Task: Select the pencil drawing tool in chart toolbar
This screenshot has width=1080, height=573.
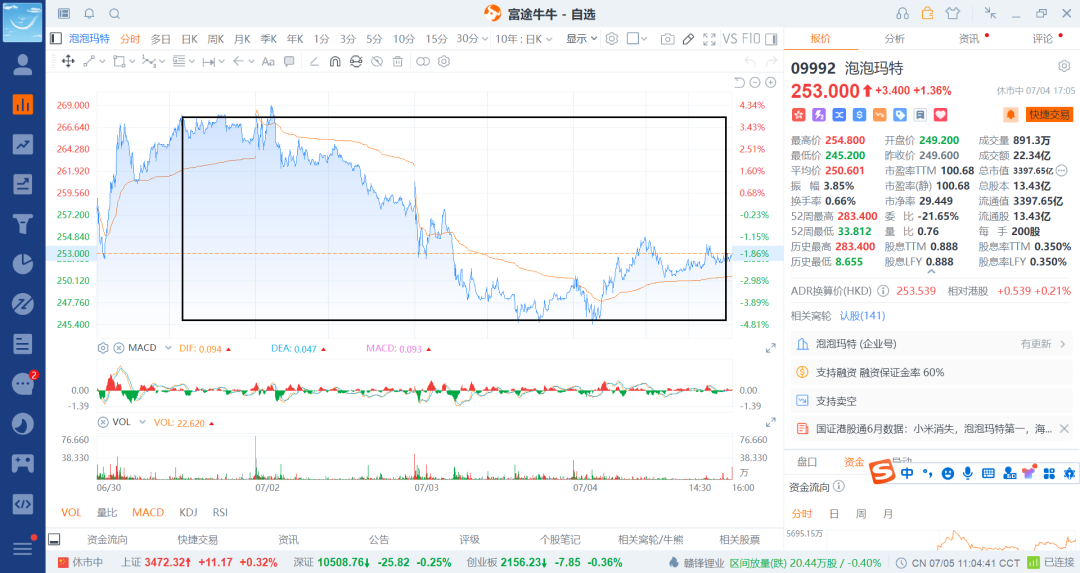Action: point(688,39)
